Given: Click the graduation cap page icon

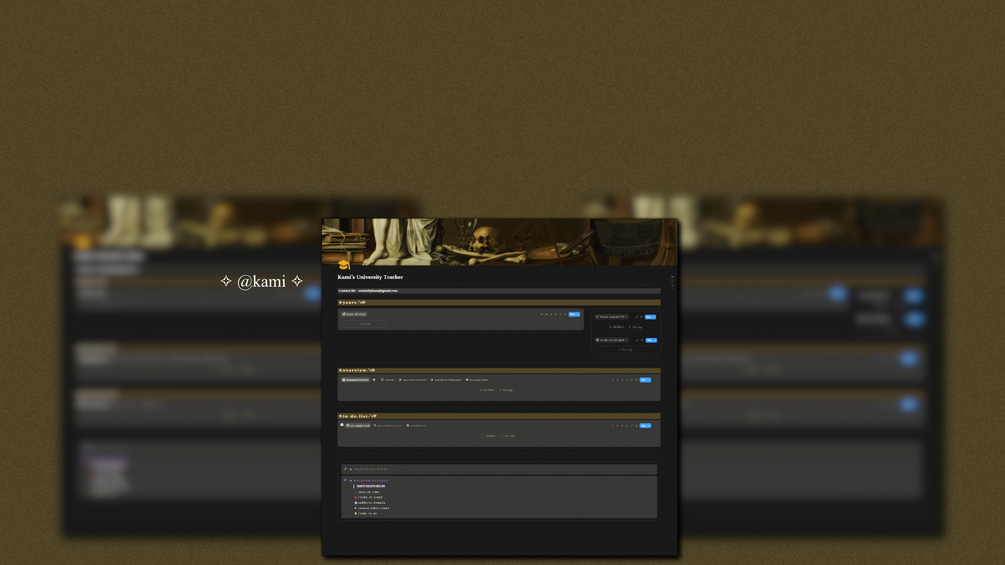Looking at the screenshot, I should [x=344, y=265].
